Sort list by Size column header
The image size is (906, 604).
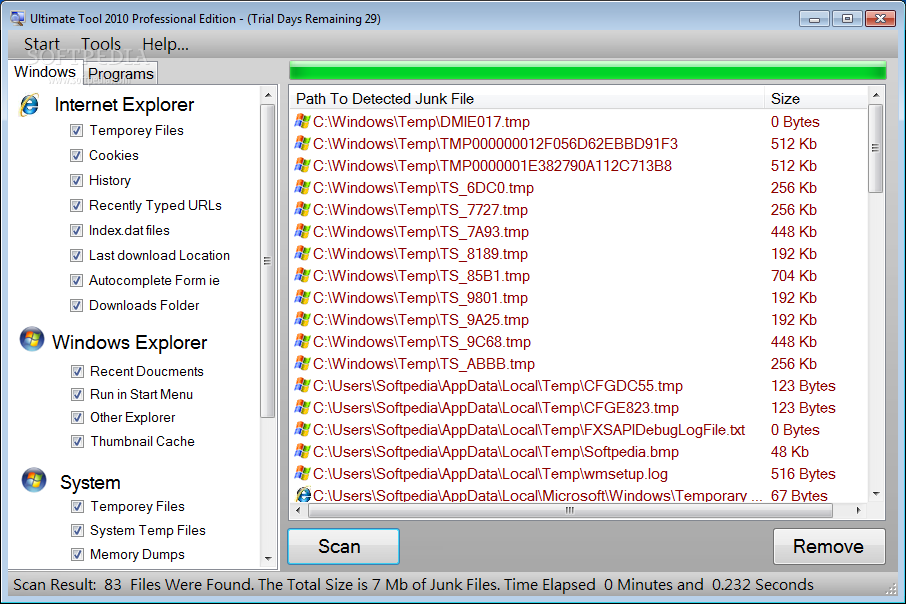(x=816, y=99)
